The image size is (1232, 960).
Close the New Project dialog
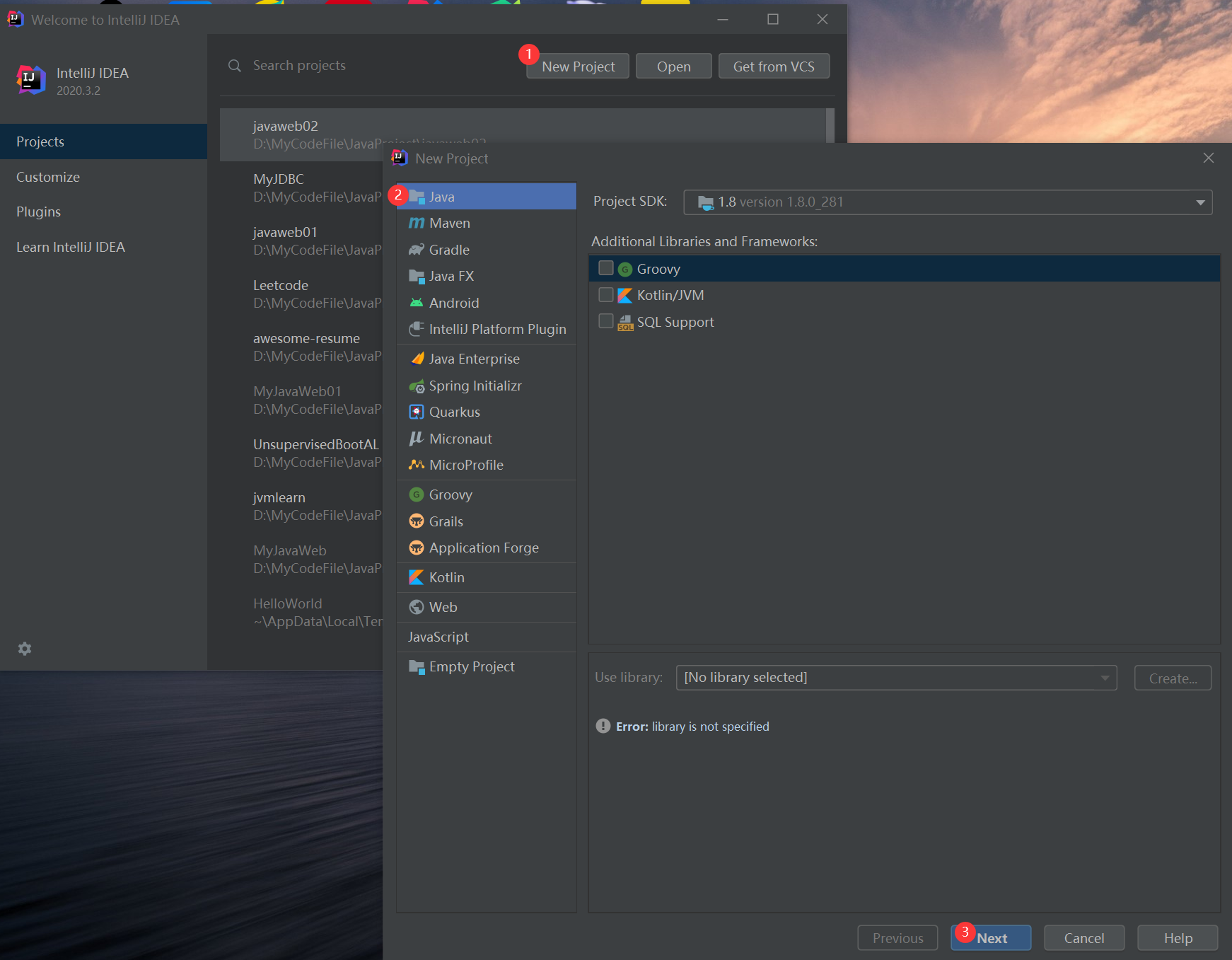click(1209, 158)
